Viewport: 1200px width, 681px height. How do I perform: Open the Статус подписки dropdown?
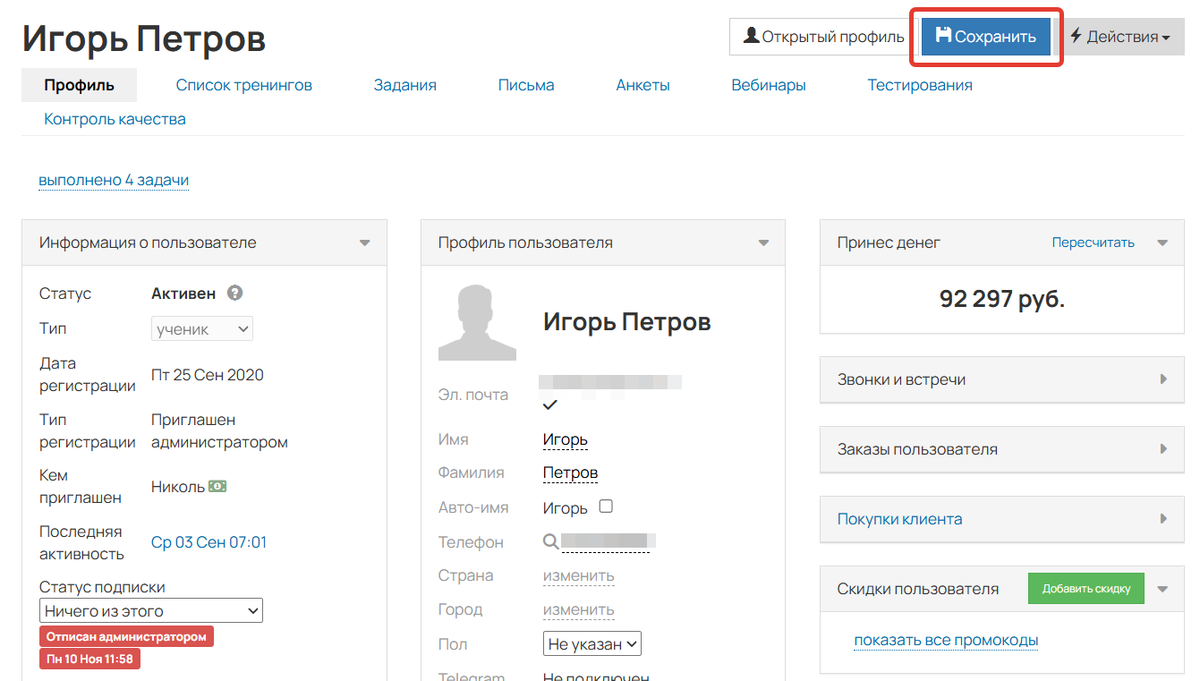[x=151, y=611]
